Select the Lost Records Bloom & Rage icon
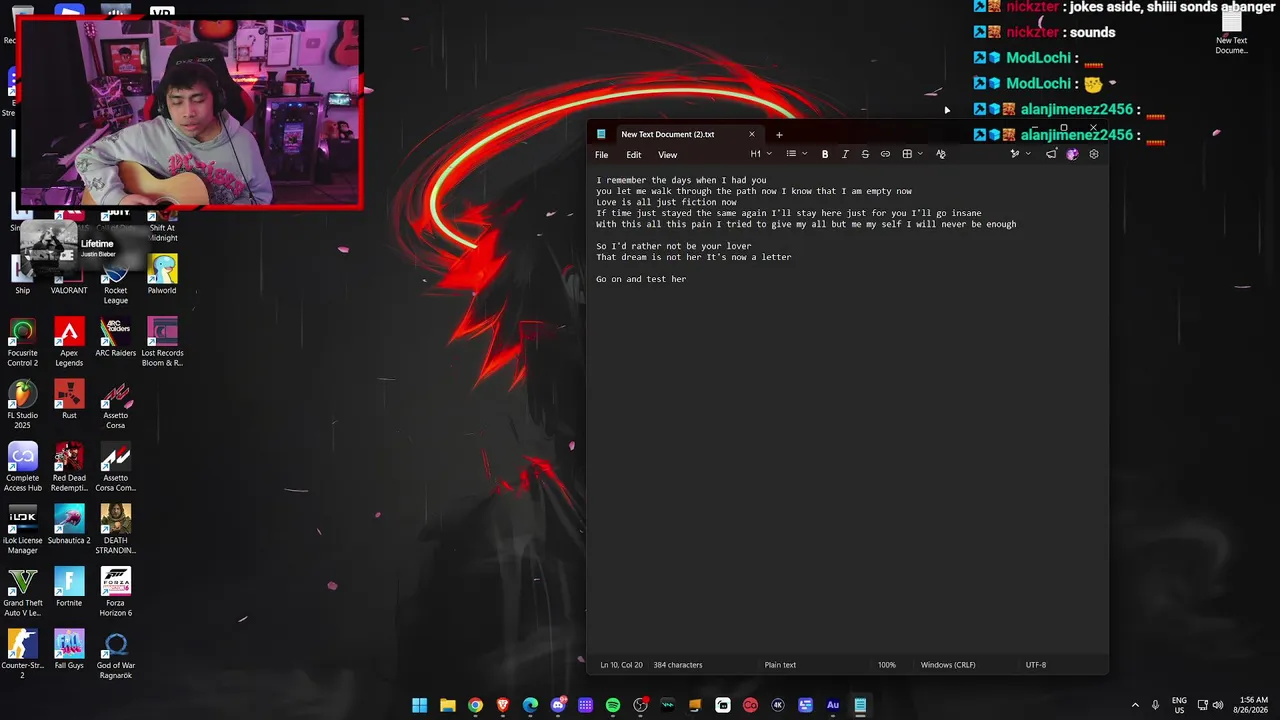The width and height of the screenshot is (1280, 720). point(162,342)
